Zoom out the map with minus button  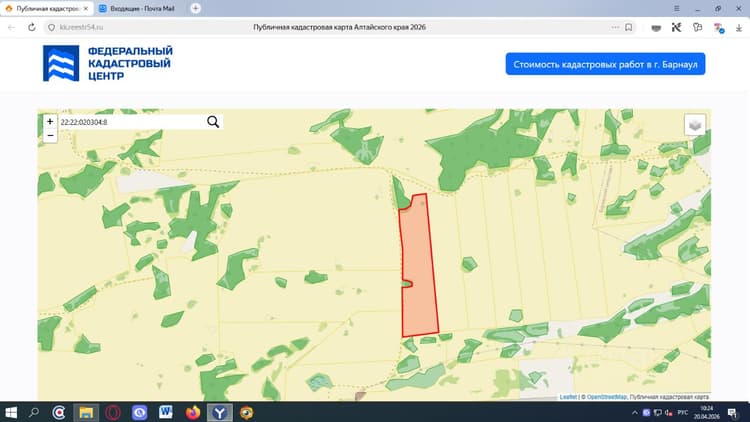(x=50, y=135)
